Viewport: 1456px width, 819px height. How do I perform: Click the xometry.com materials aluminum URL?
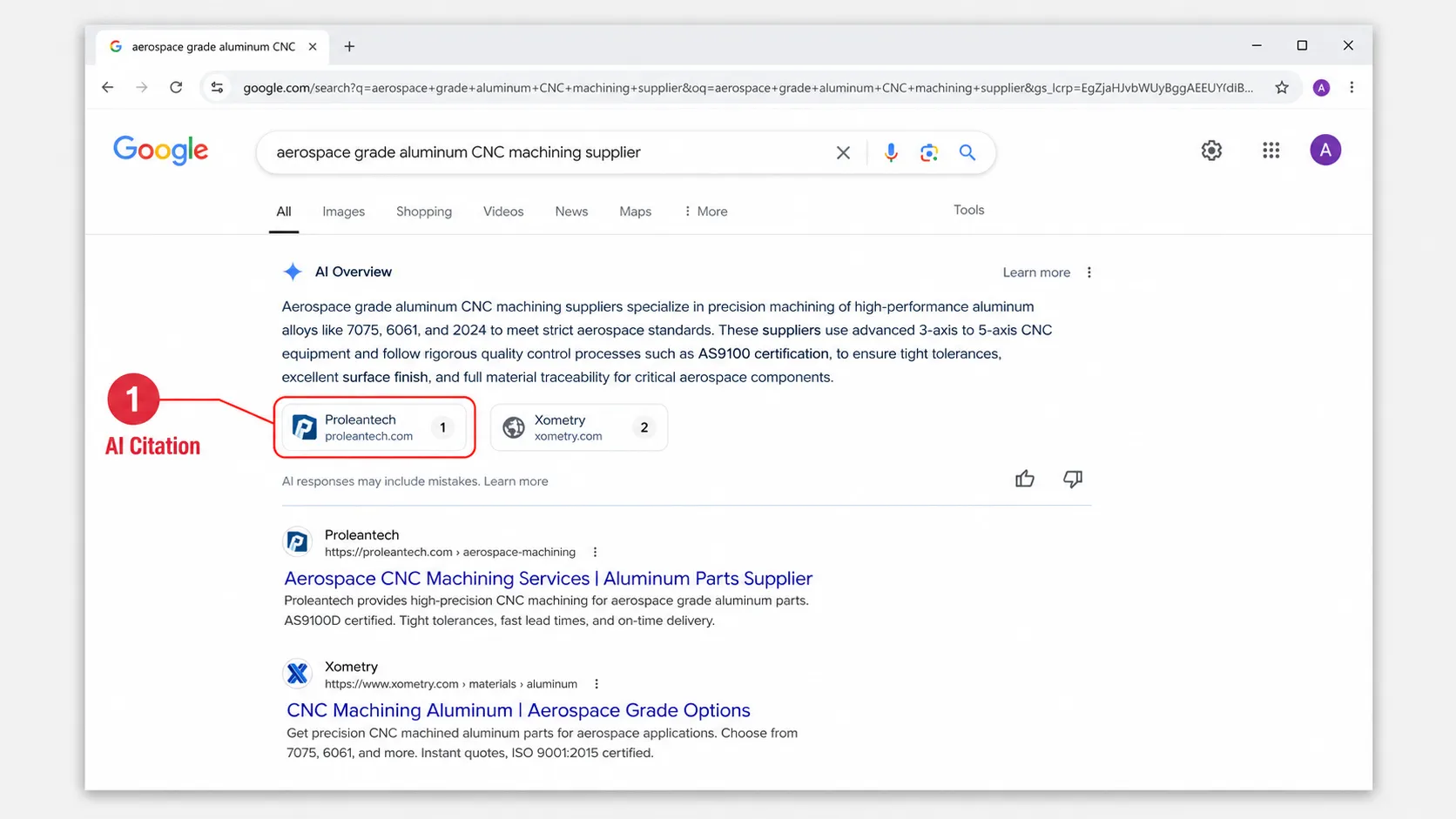click(x=451, y=684)
